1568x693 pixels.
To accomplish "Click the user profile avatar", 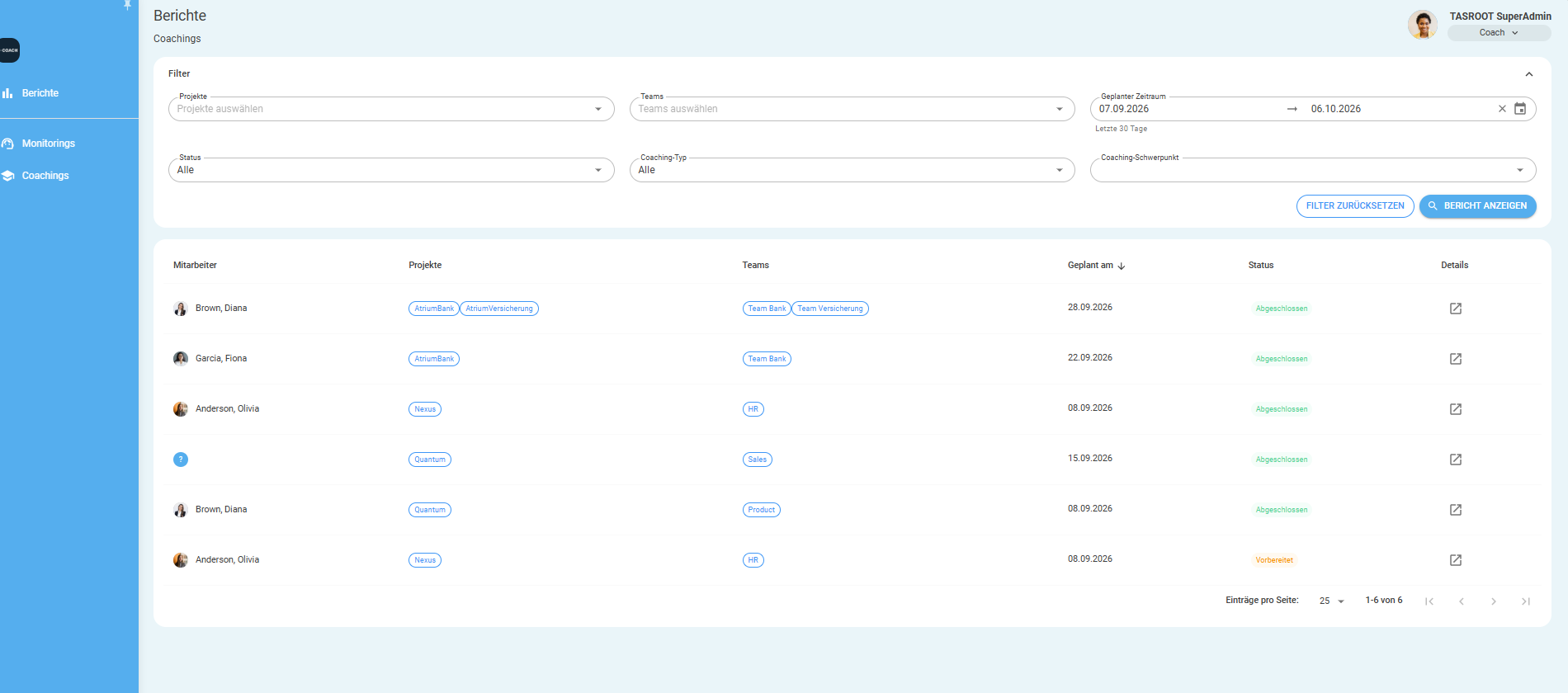I will [x=1423, y=25].
